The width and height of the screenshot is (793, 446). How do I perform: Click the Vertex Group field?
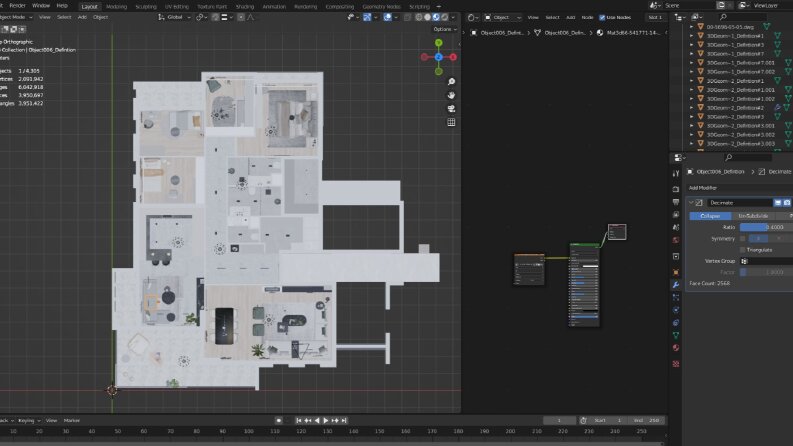coord(766,261)
